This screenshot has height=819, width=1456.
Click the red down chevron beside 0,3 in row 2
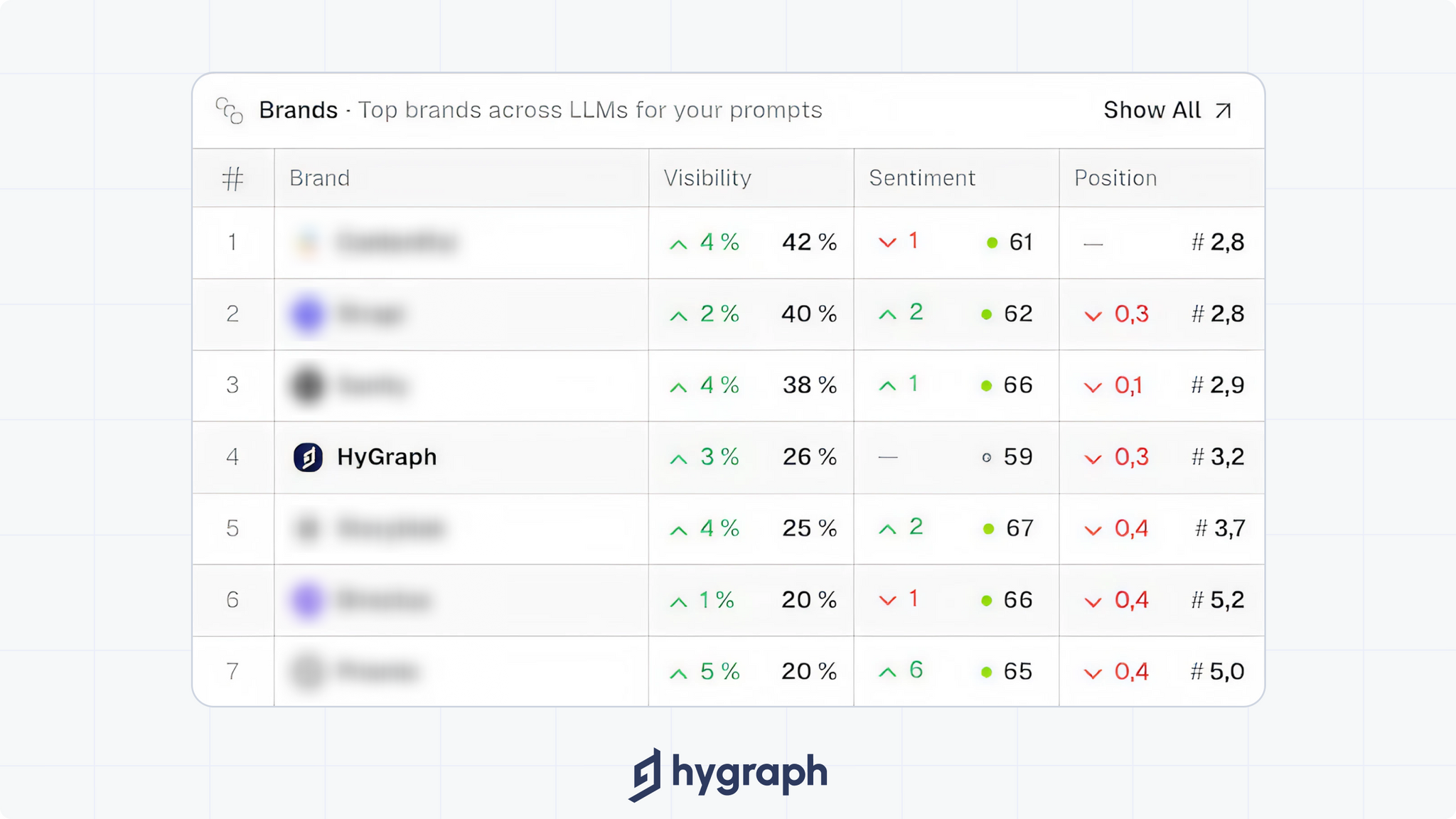click(x=1093, y=314)
